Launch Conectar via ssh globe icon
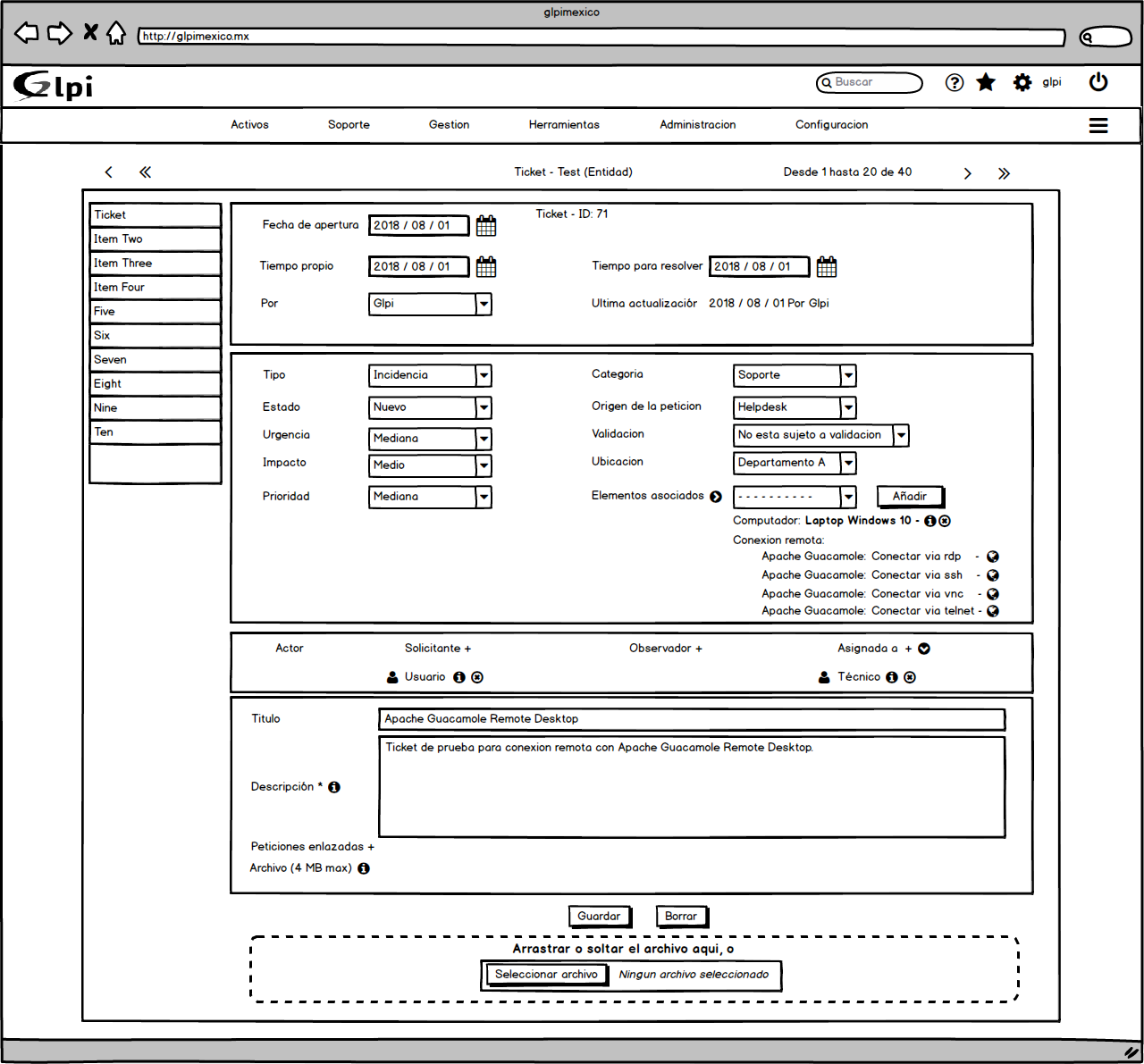Viewport: 1144px width, 1064px height. pyautogui.click(x=993, y=575)
